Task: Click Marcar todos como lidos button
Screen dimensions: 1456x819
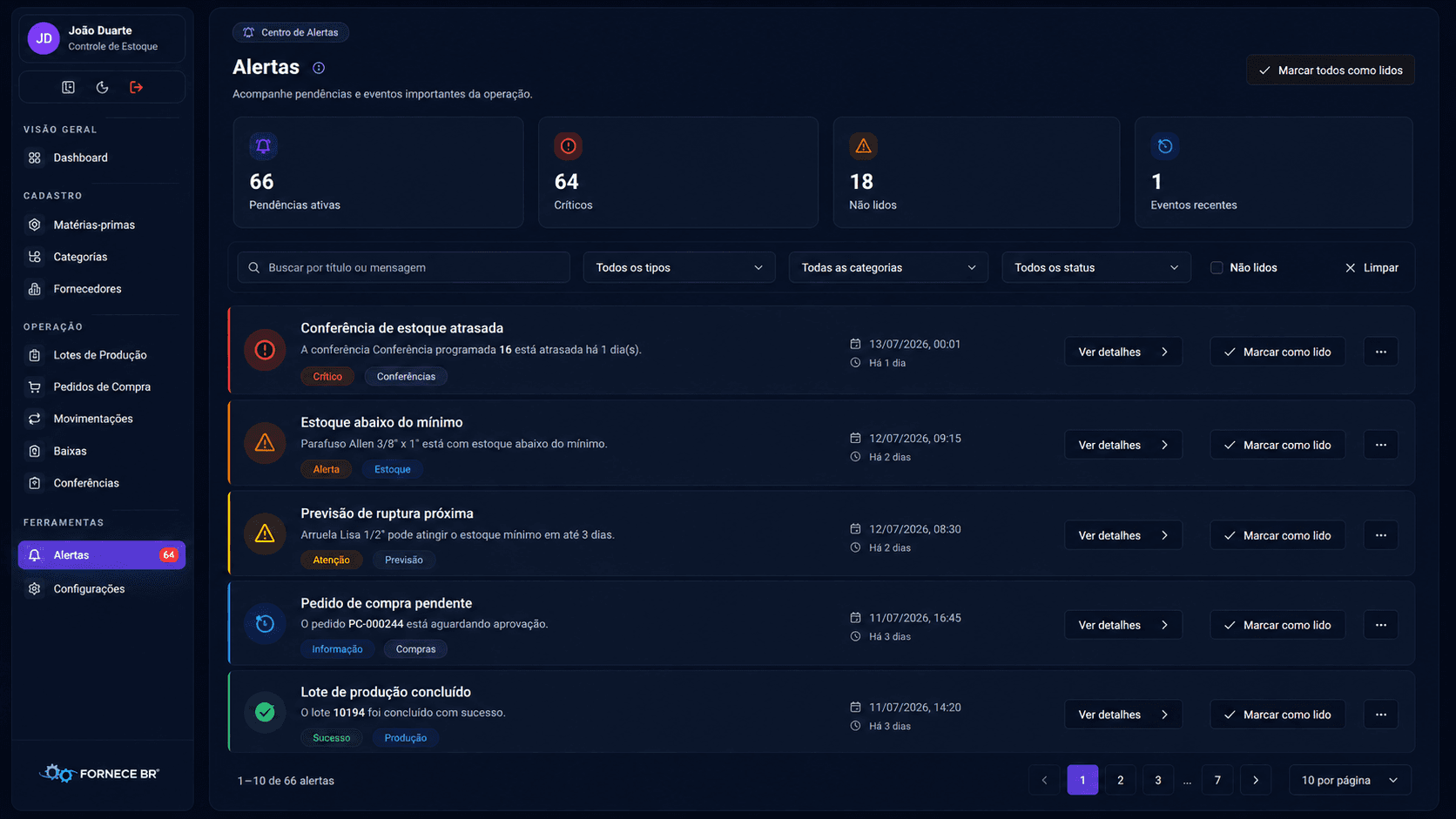Action: pos(1331,70)
